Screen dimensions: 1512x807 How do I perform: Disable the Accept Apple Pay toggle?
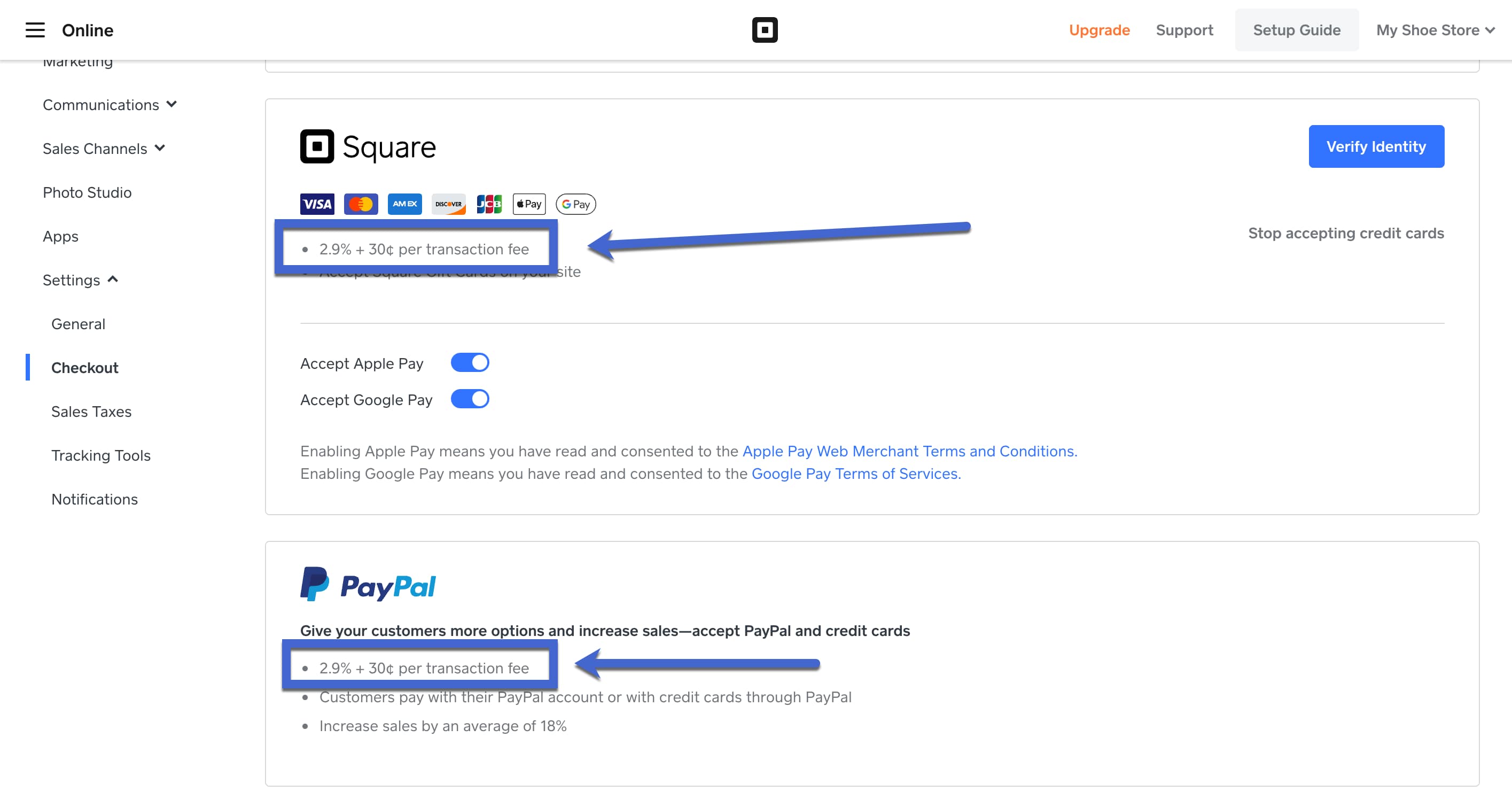tap(470, 362)
